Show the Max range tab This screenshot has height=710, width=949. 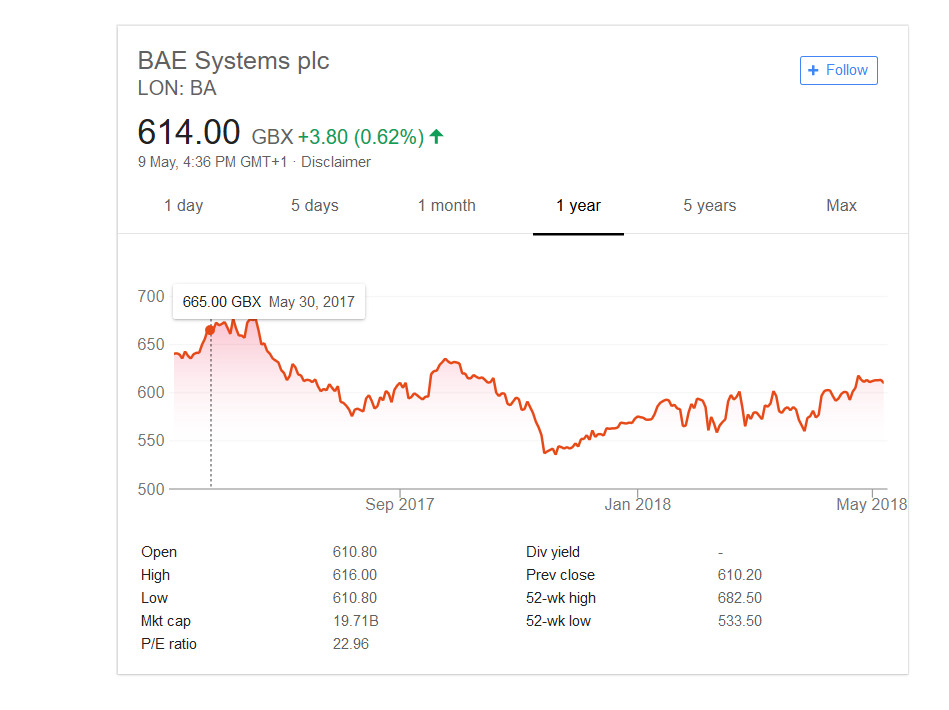pos(841,206)
